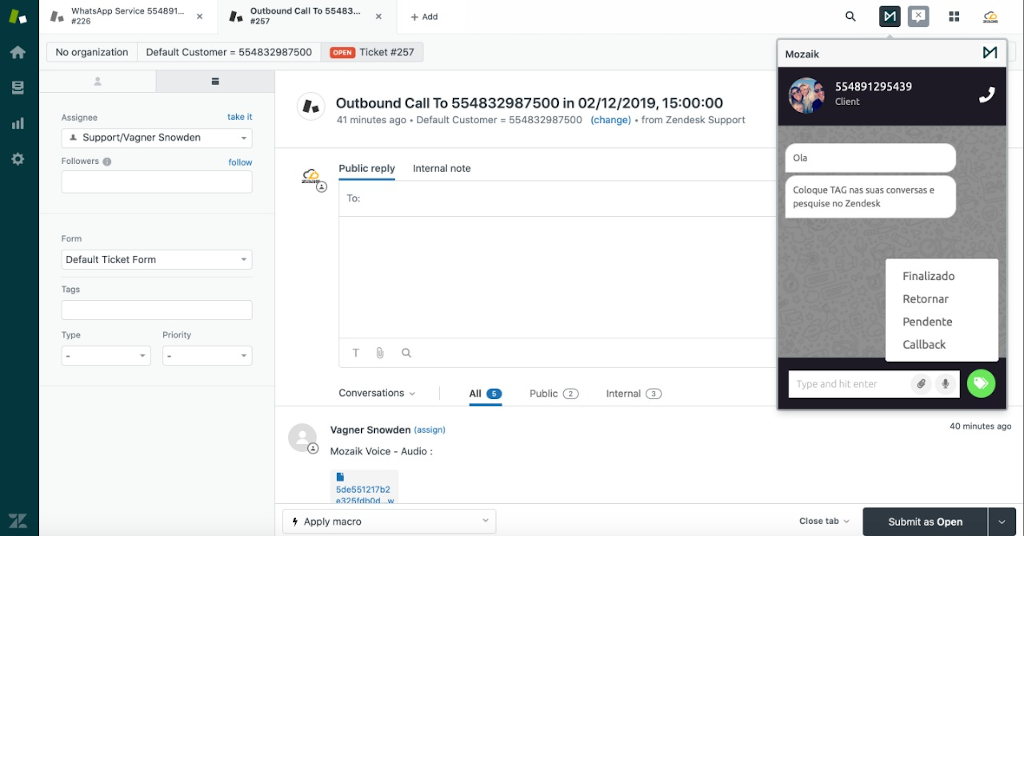Open the Zendesk search magnifier icon
This screenshot has width=1024, height=768.
(x=850, y=17)
